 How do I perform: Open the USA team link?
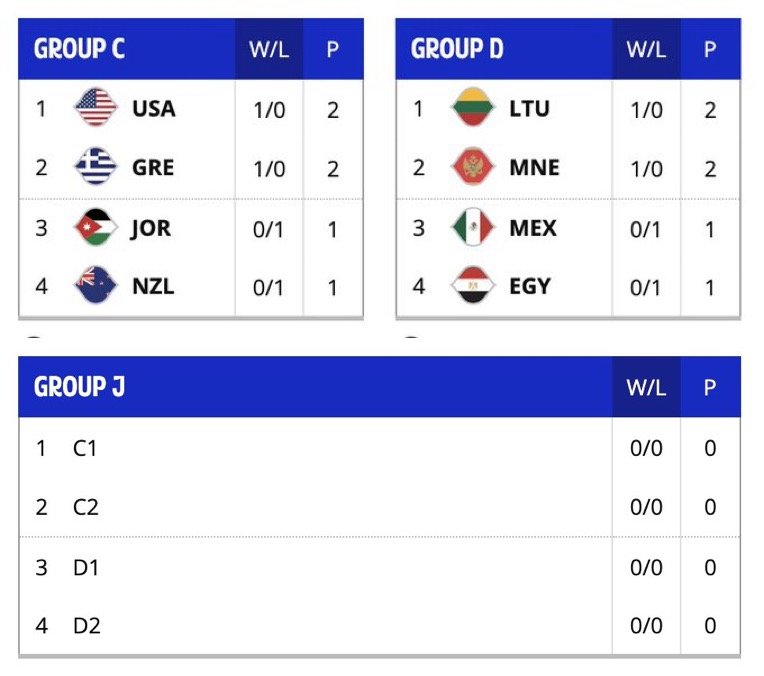click(x=153, y=109)
